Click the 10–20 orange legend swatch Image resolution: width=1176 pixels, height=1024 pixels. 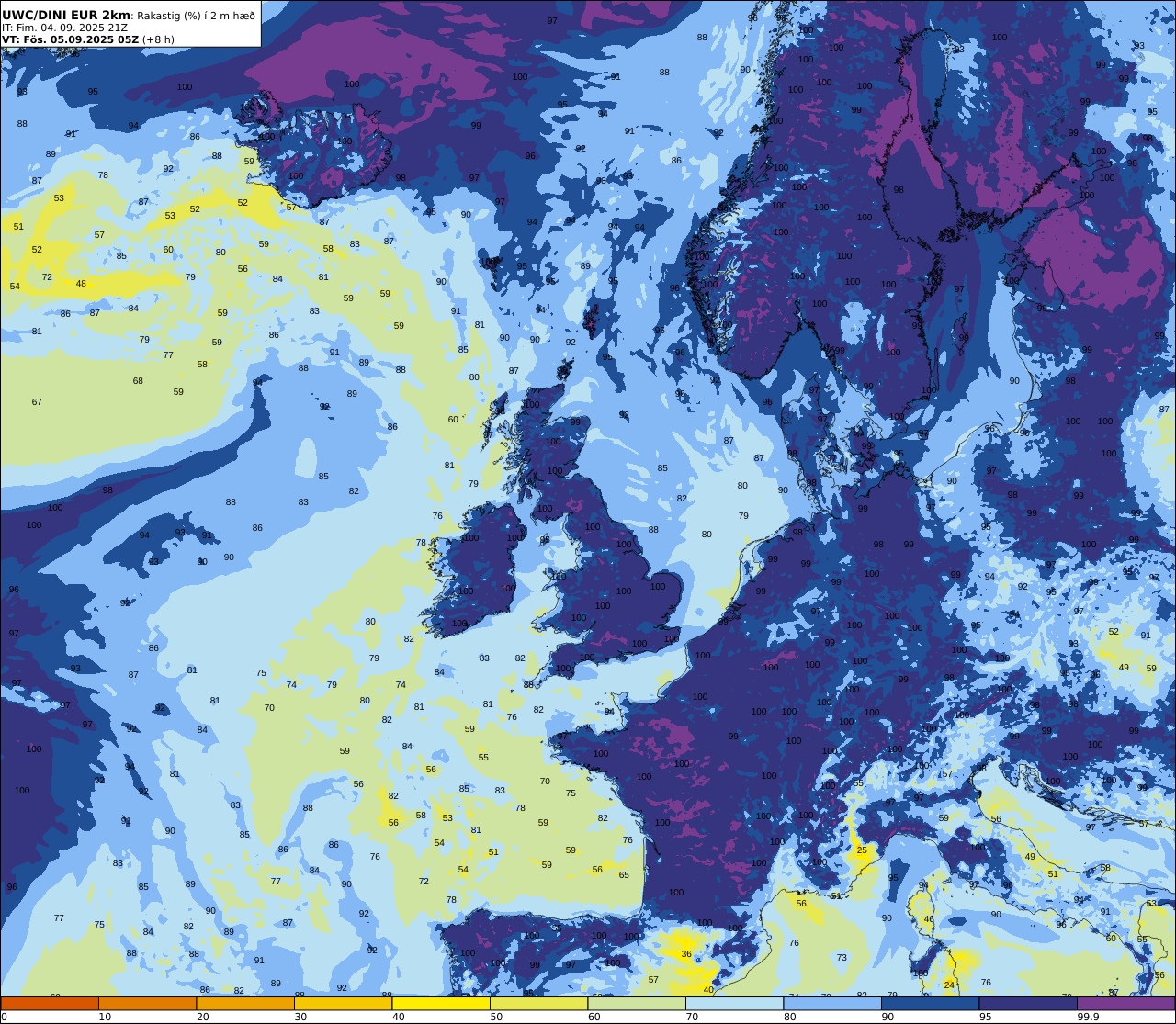click(x=147, y=1003)
